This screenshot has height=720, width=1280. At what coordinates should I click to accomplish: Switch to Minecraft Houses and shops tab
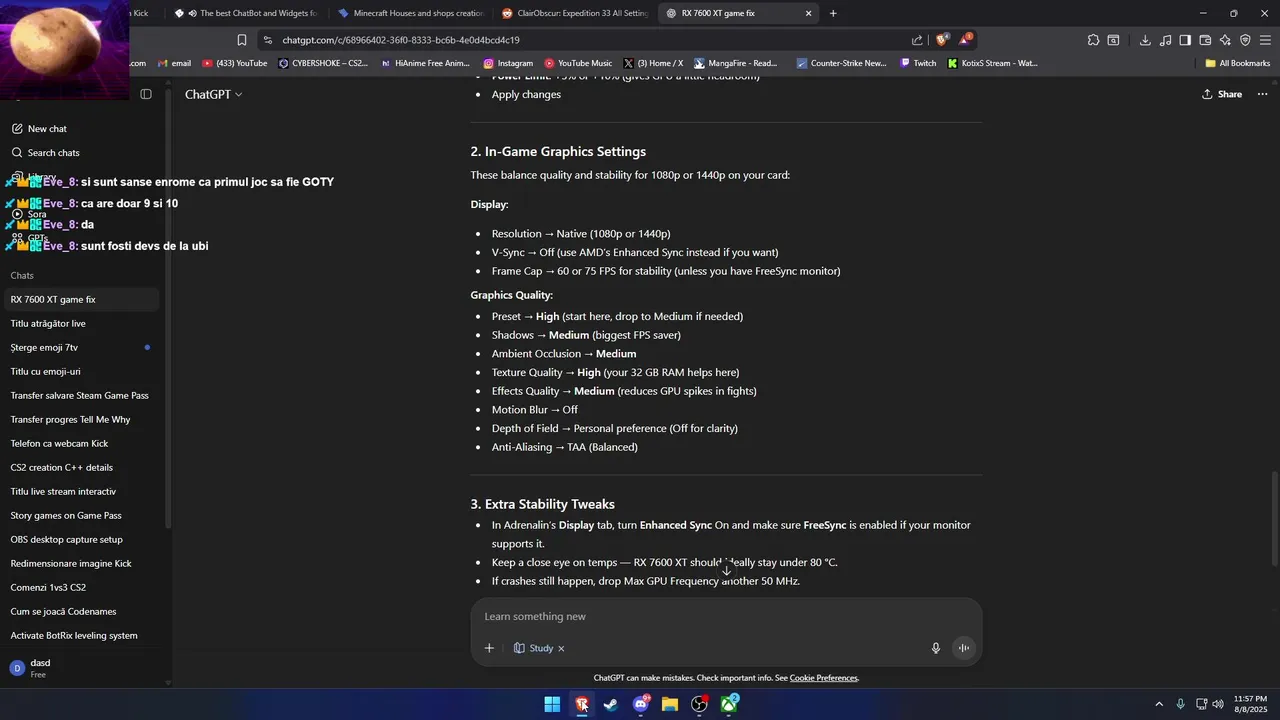point(410,13)
